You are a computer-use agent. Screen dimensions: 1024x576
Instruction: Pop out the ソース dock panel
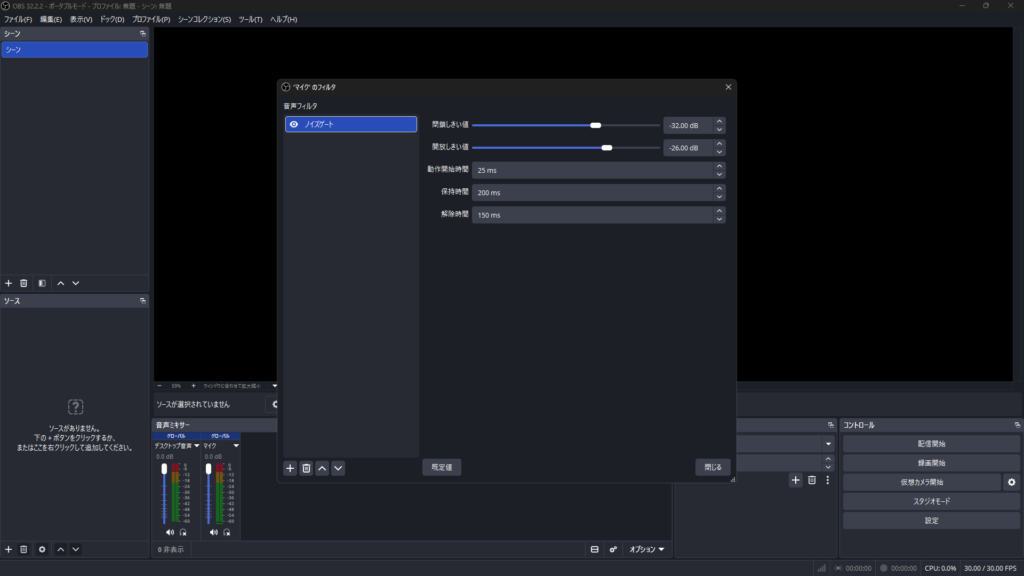click(x=142, y=301)
